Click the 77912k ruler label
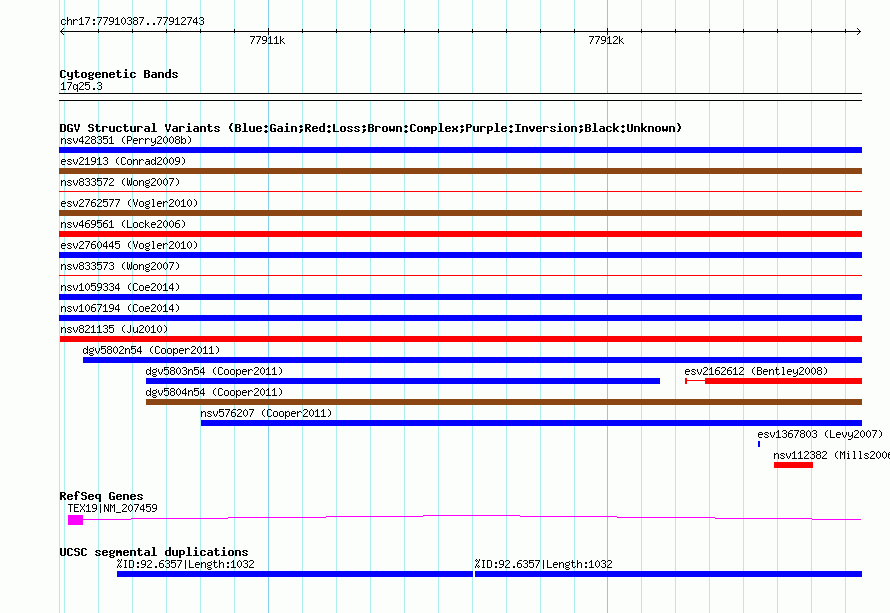 [x=606, y=40]
